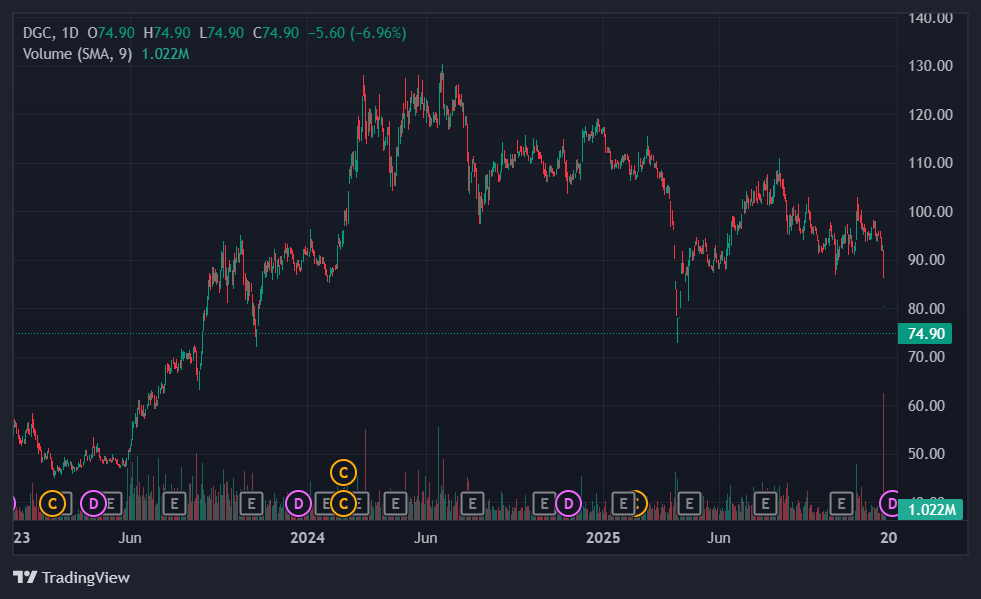The image size is (981, 599).
Task: Select the Volume (SMA, 9) indicator label
Action: [x=78, y=54]
